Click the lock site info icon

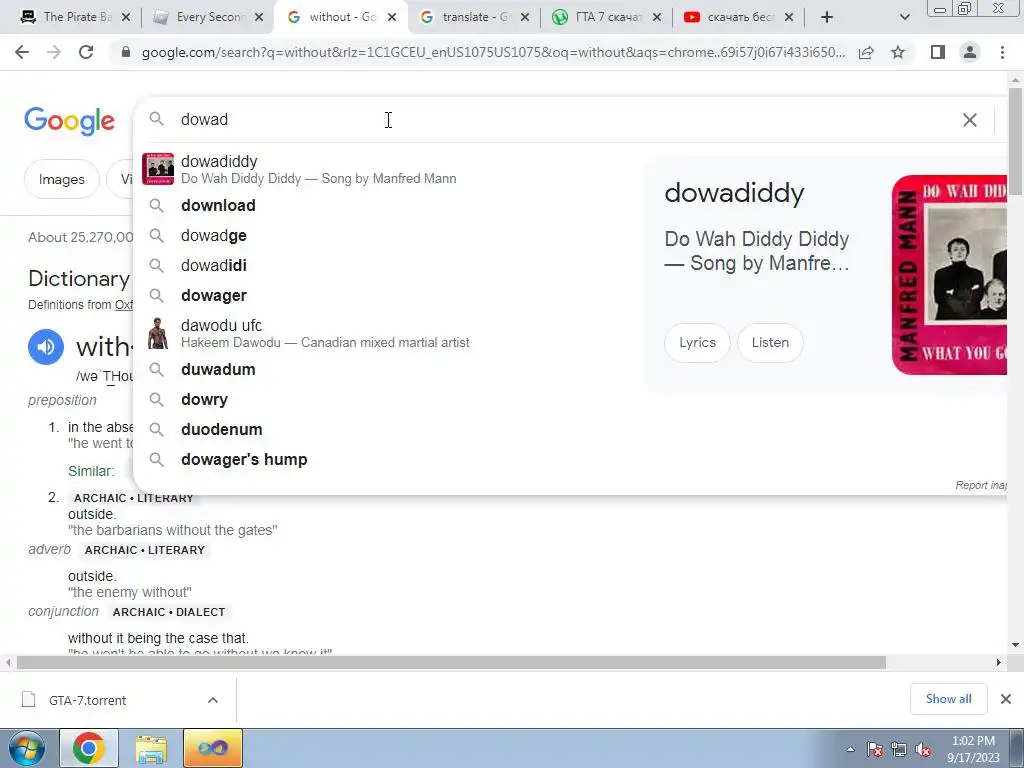[126, 52]
